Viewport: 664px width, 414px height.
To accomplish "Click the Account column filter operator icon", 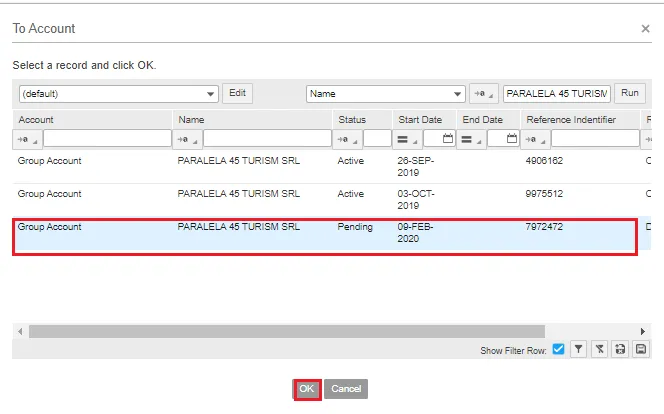I will click(28, 139).
